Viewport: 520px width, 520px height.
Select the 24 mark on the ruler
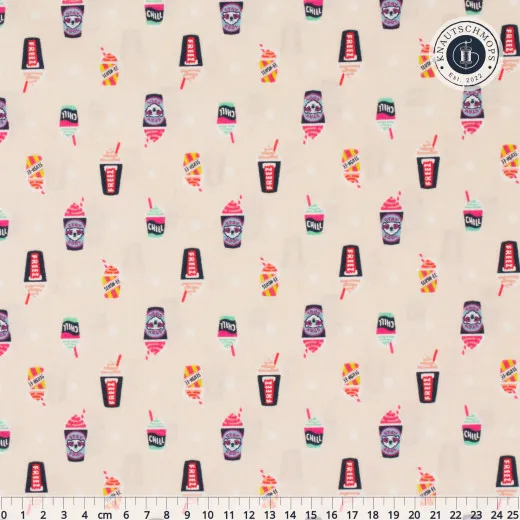click(497, 514)
